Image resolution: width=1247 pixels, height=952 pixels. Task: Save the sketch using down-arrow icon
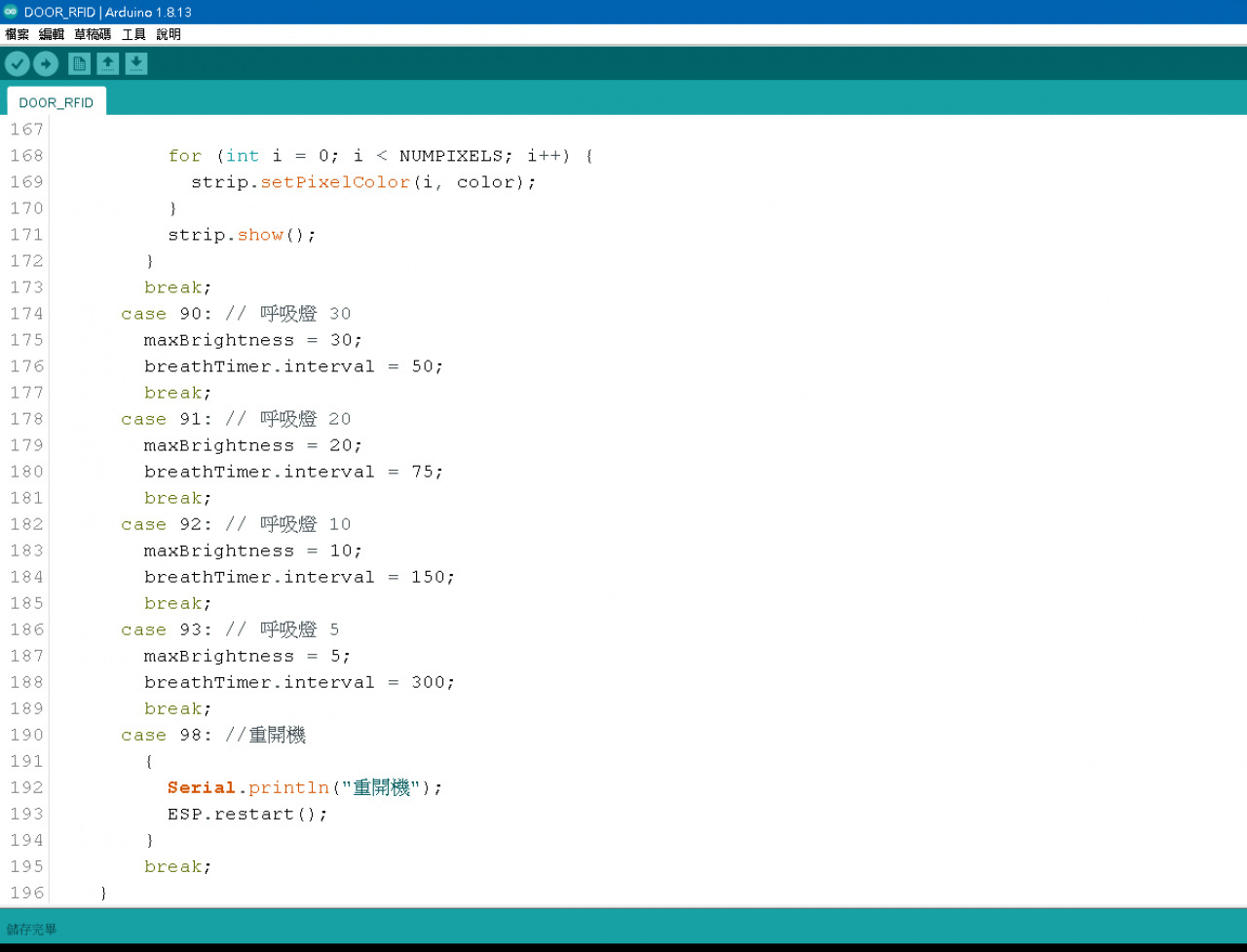(136, 64)
